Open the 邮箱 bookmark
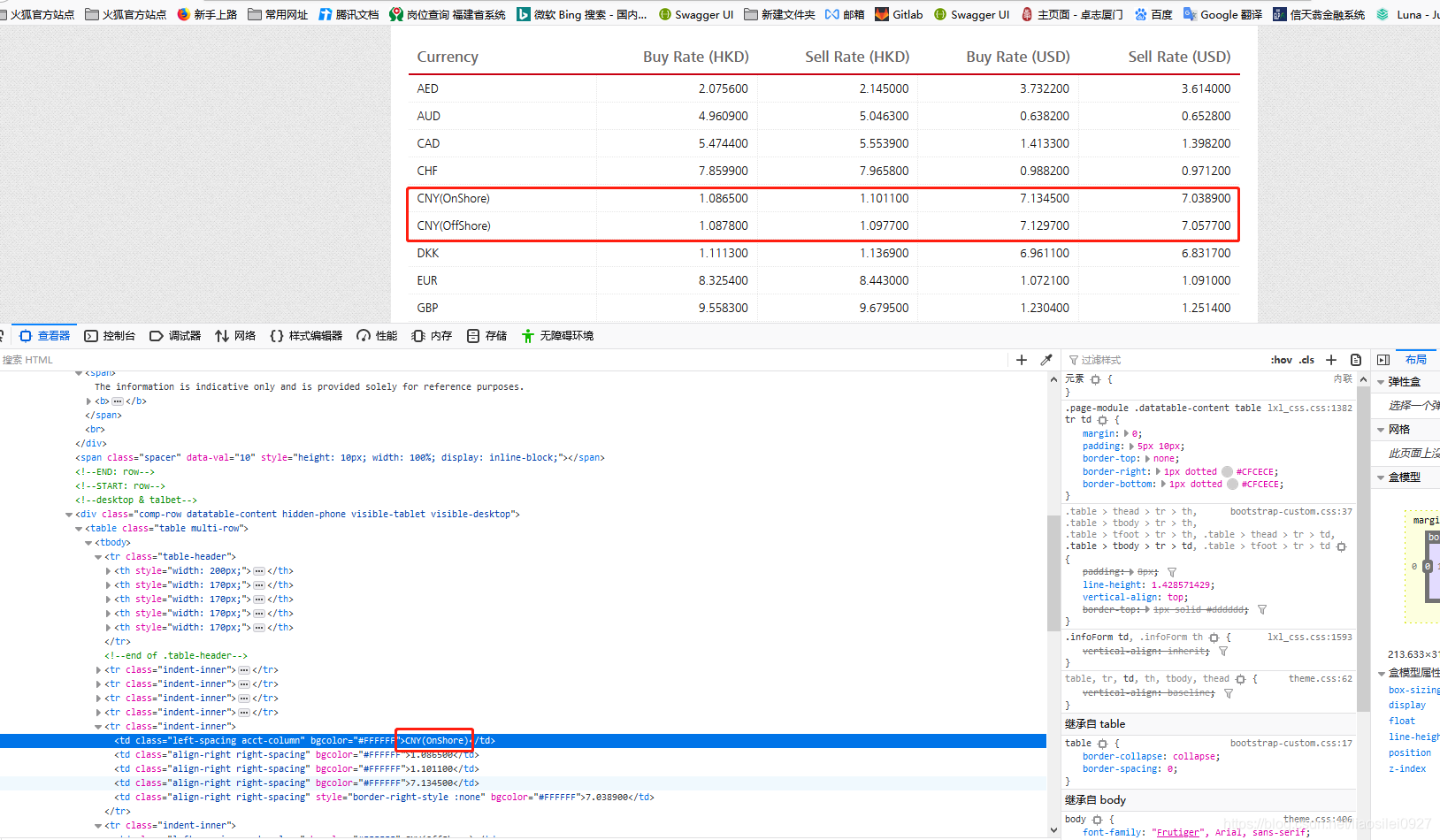Screen dimensions: 1440x840 click(845, 14)
